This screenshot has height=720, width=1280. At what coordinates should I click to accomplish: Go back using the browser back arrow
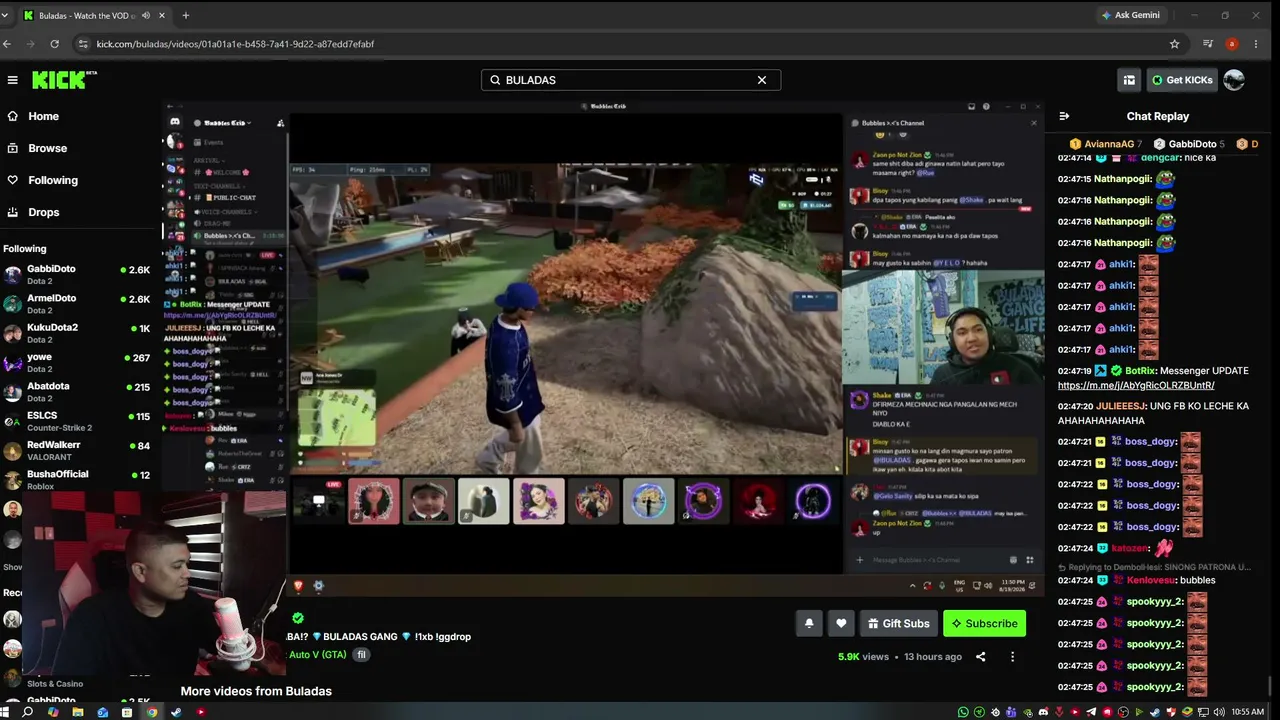click(7, 44)
